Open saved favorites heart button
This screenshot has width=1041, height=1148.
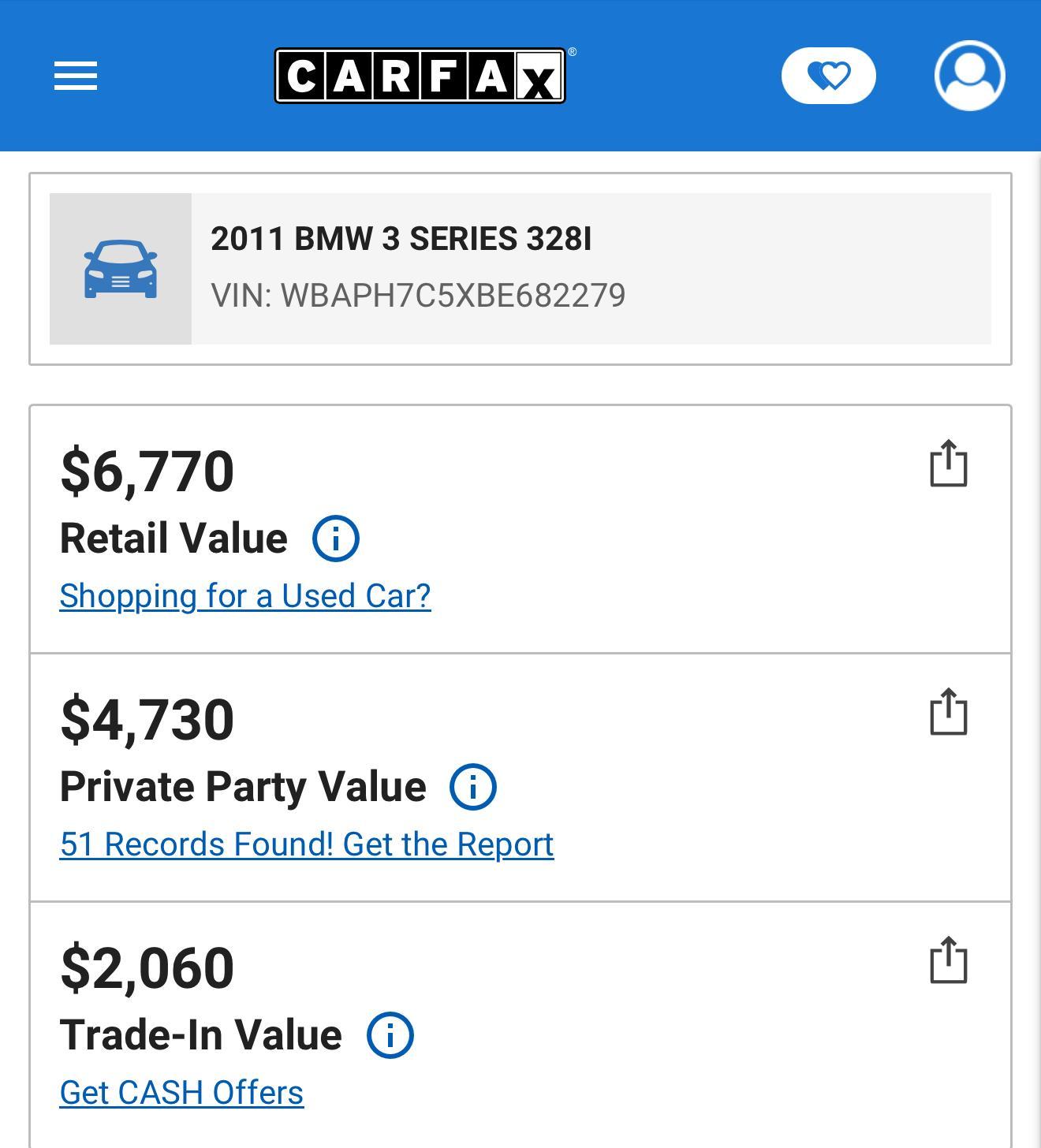click(x=829, y=76)
